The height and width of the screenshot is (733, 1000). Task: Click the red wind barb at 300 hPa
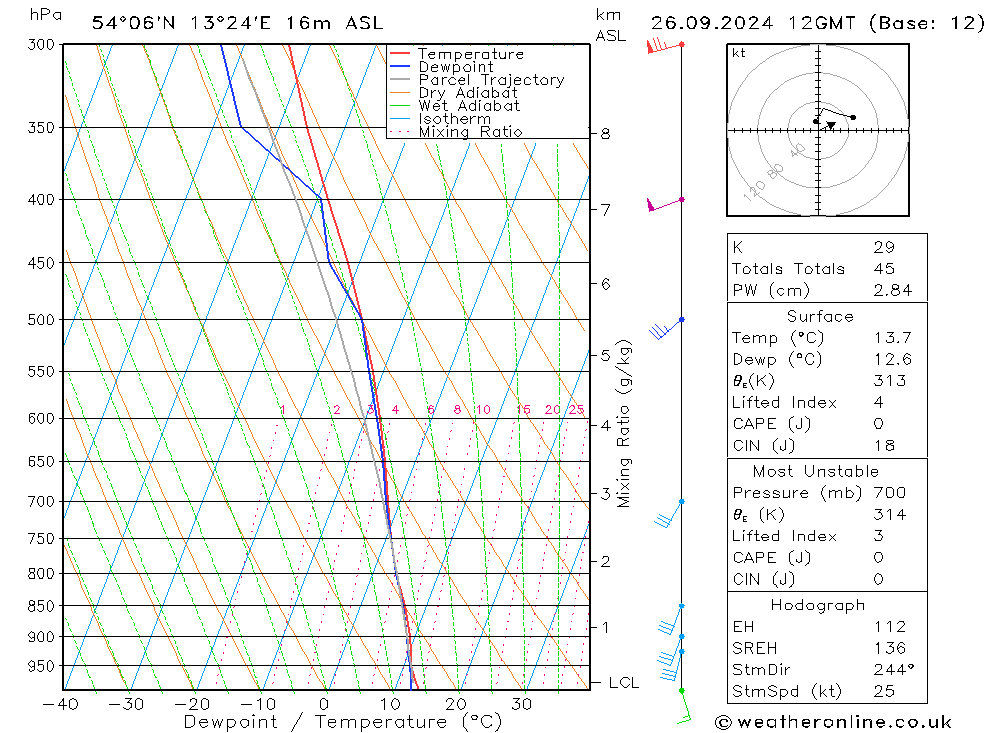(665, 46)
